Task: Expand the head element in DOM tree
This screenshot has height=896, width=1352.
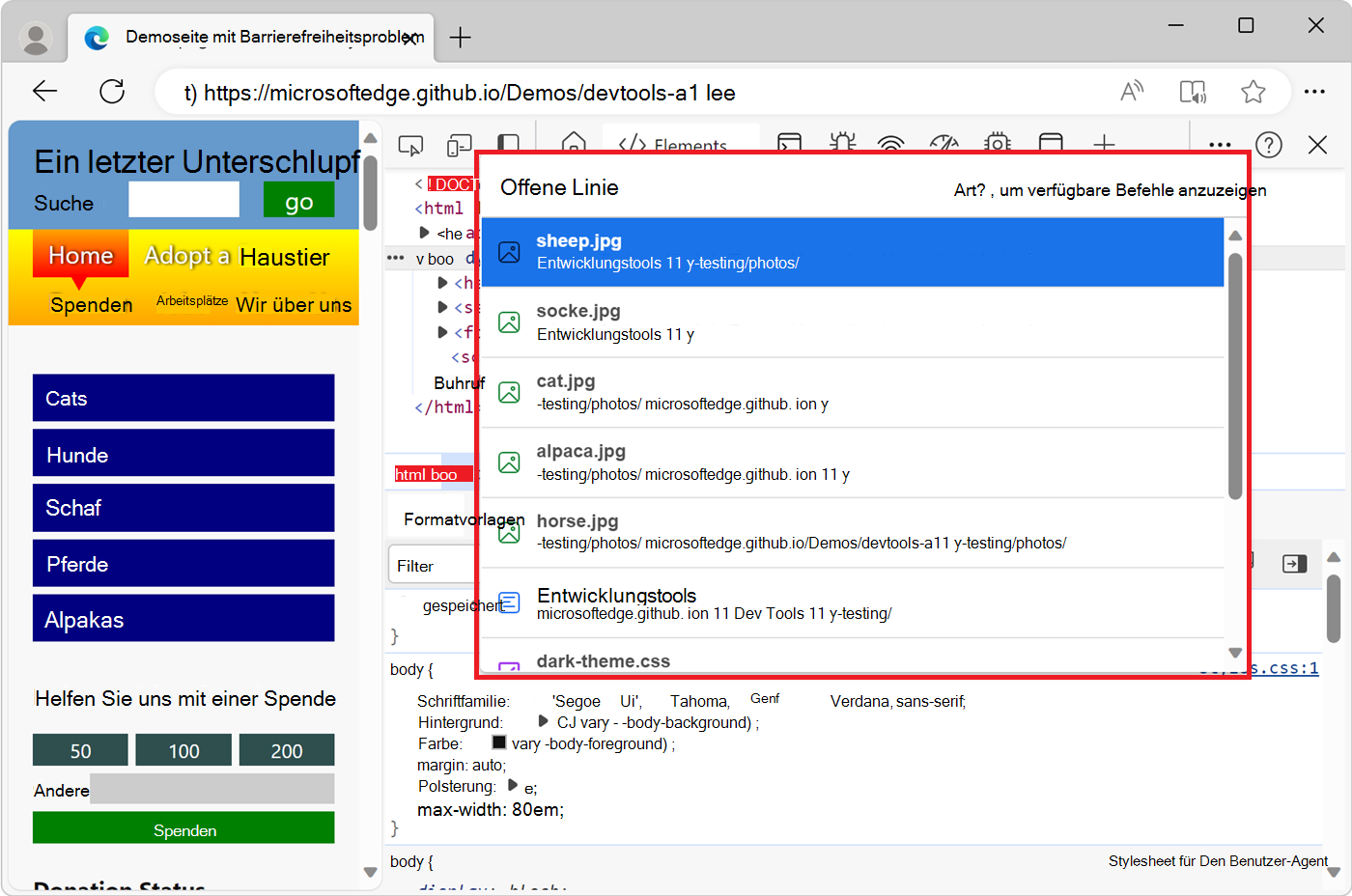Action: (x=424, y=233)
